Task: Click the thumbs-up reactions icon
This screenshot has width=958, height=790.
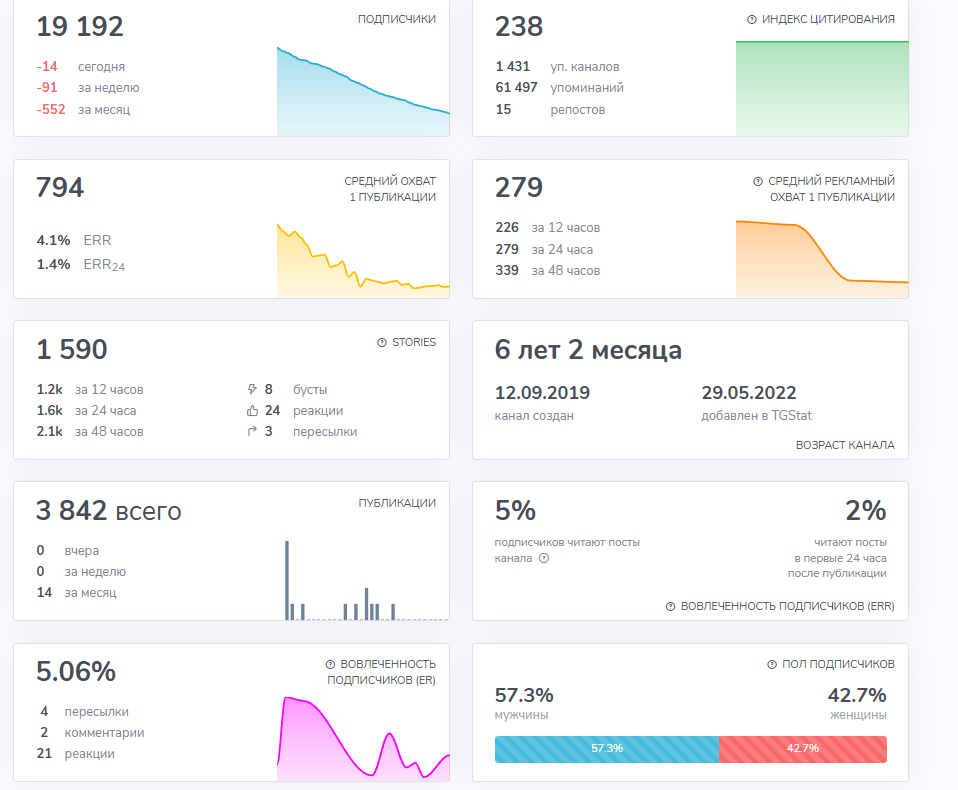Action: tap(252, 411)
